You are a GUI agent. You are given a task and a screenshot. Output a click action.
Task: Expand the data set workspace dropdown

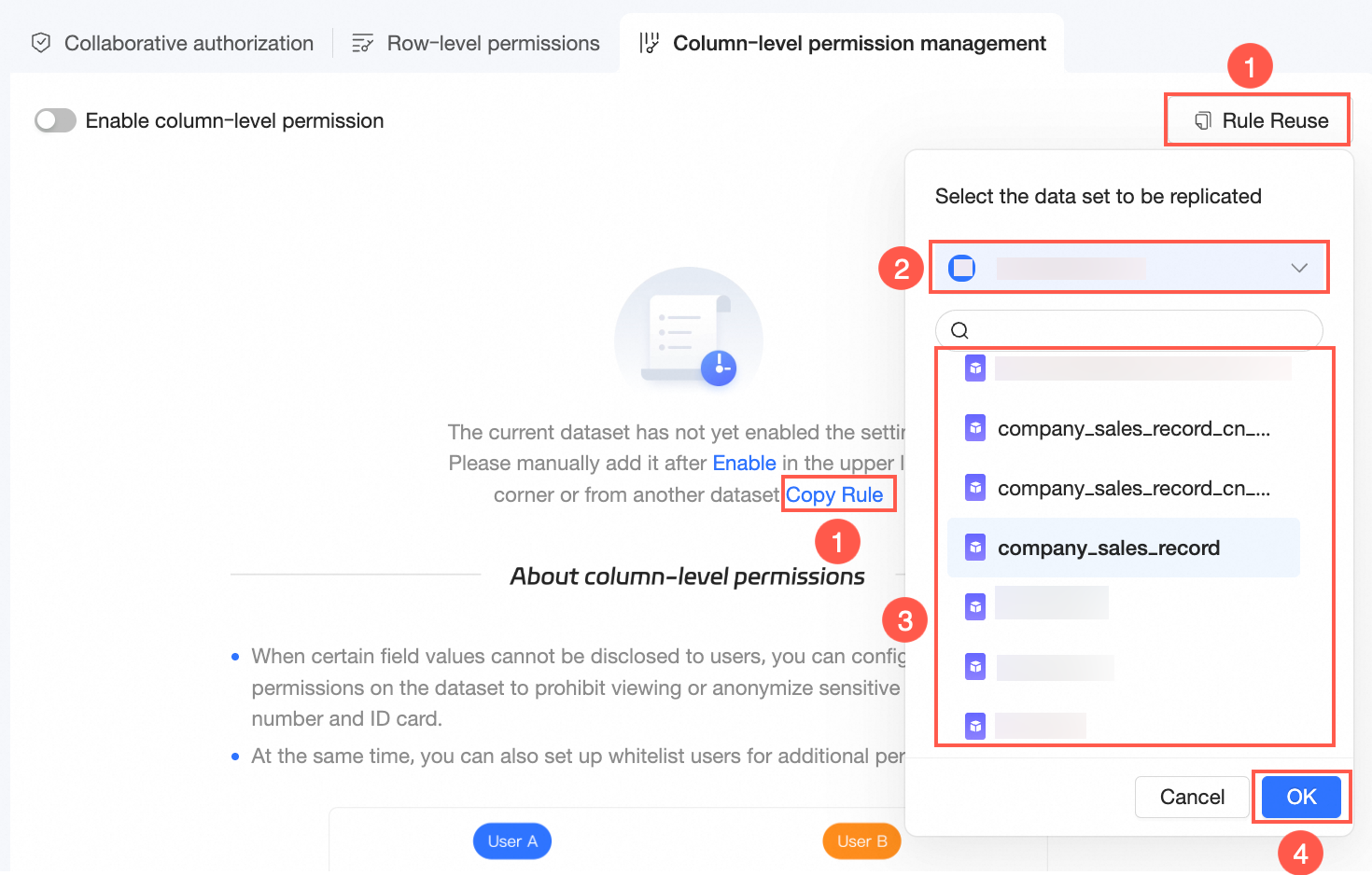(1127, 269)
